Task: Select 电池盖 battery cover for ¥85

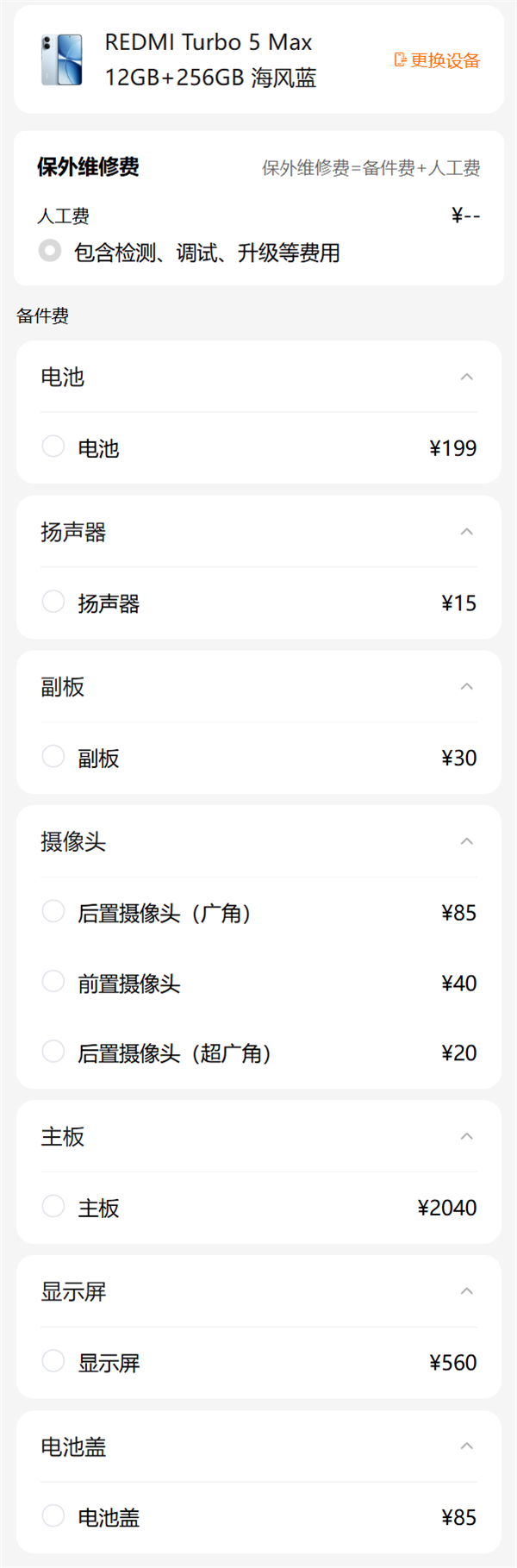Action: 53,1515
